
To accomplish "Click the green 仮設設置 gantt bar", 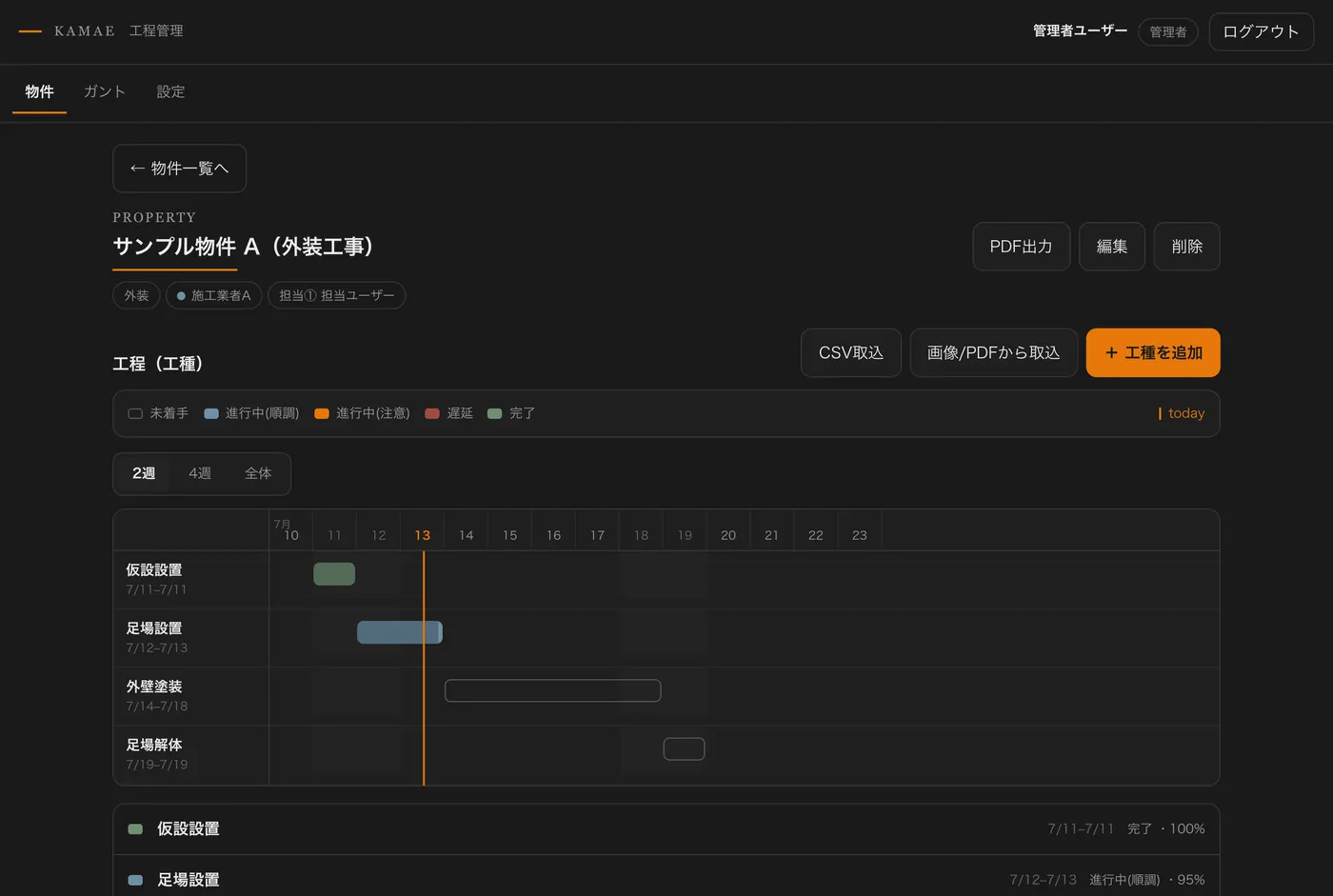I will click(x=334, y=573).
